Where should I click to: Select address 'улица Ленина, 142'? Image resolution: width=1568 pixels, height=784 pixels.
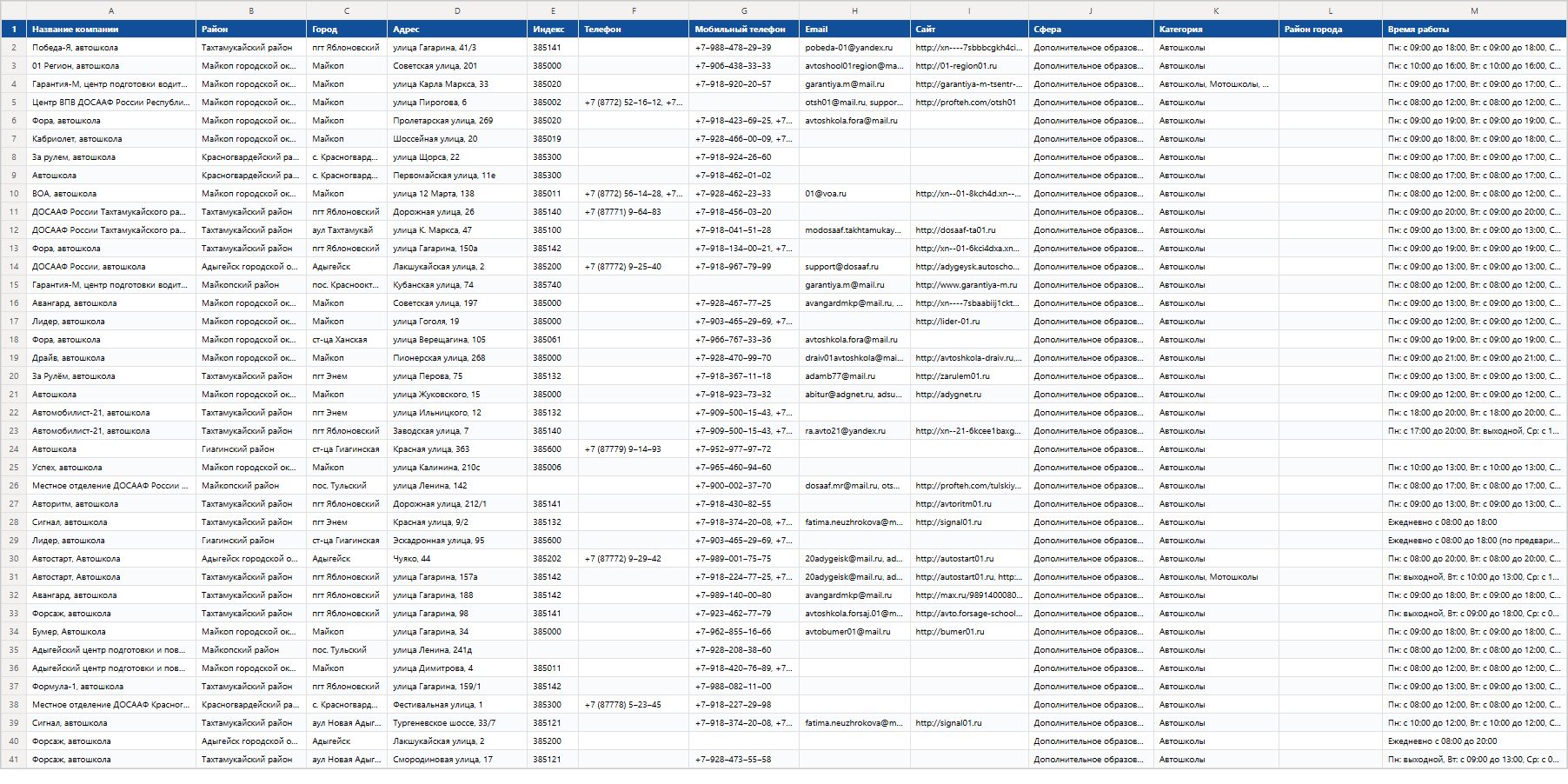(x=457, y=485)
